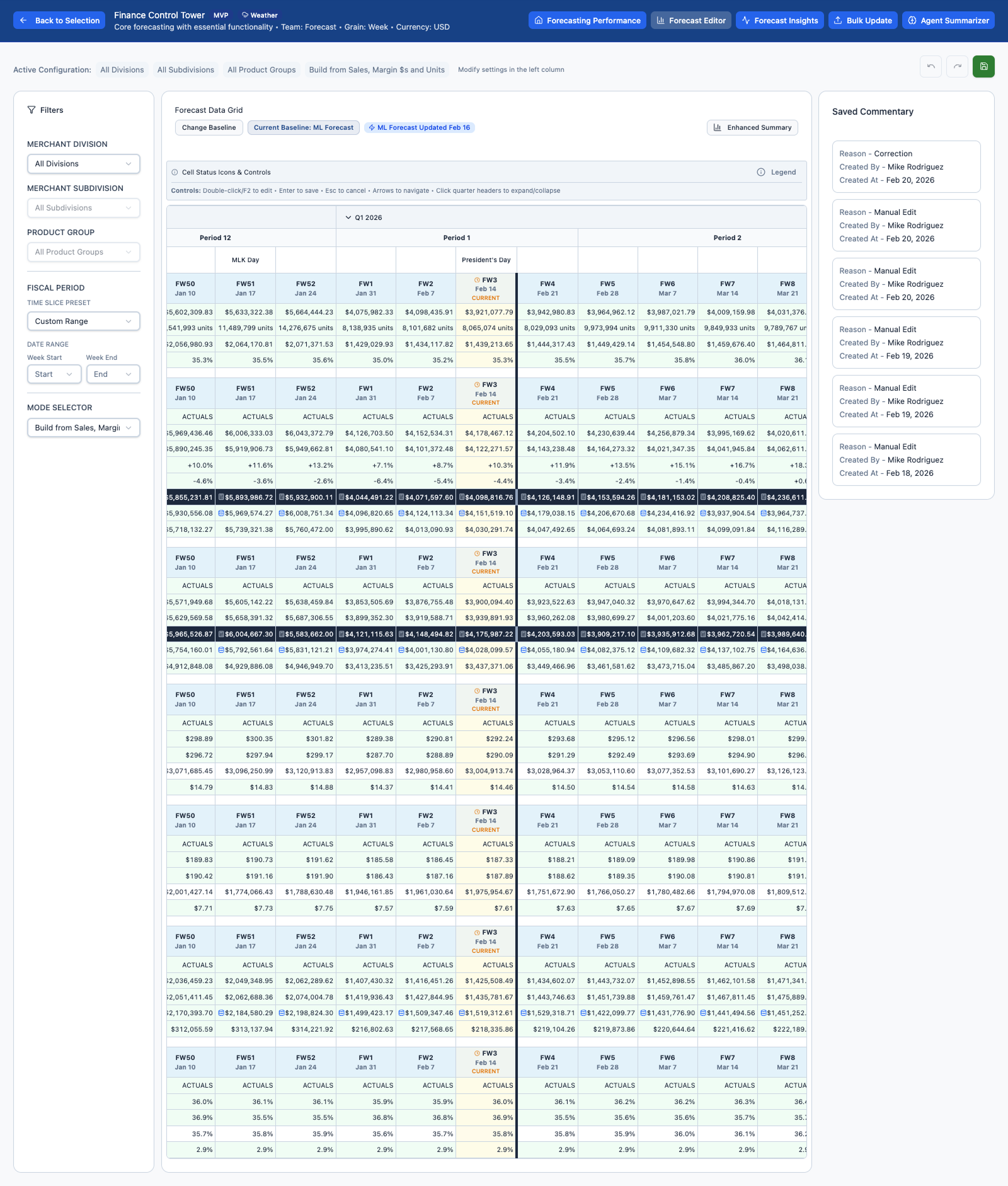Click the Forecasting Performance home icon
The height and width of the screenshot is (1186, 1008).
tap(540, 20)
